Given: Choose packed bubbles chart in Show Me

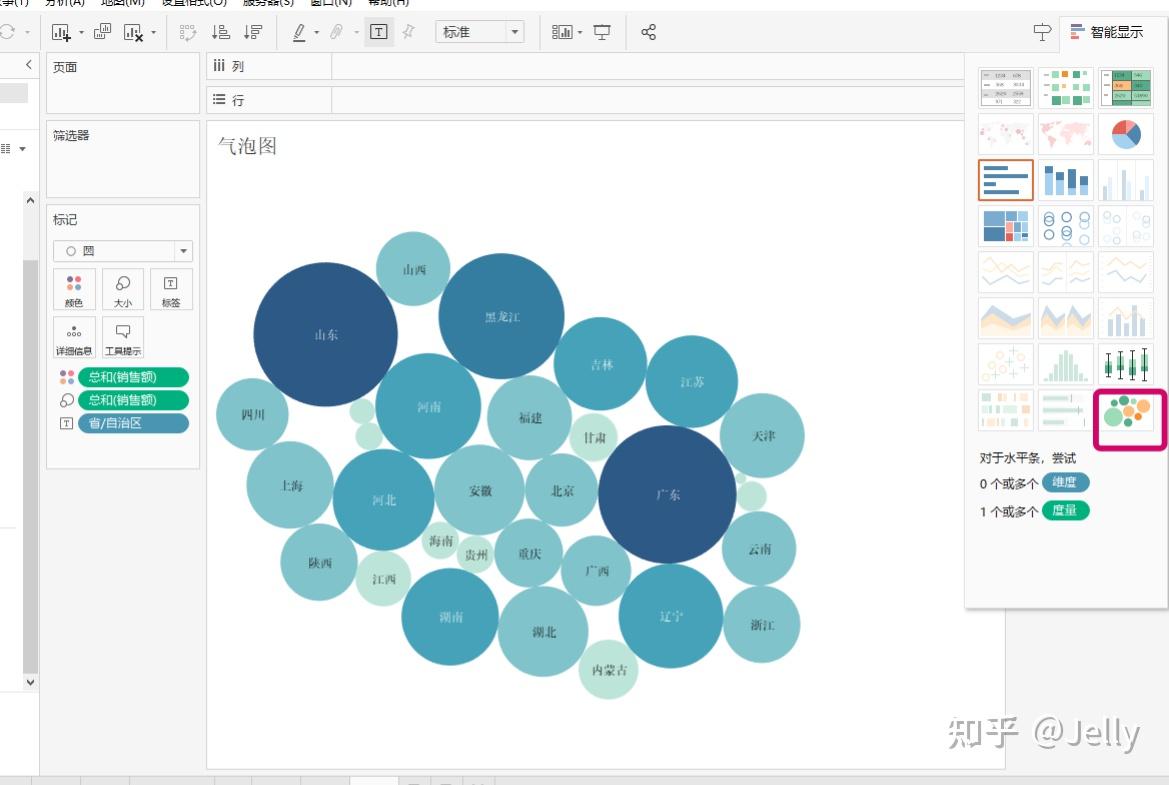Looking at the screenshot, I should pyautogui.click(x=1127, y=411).
